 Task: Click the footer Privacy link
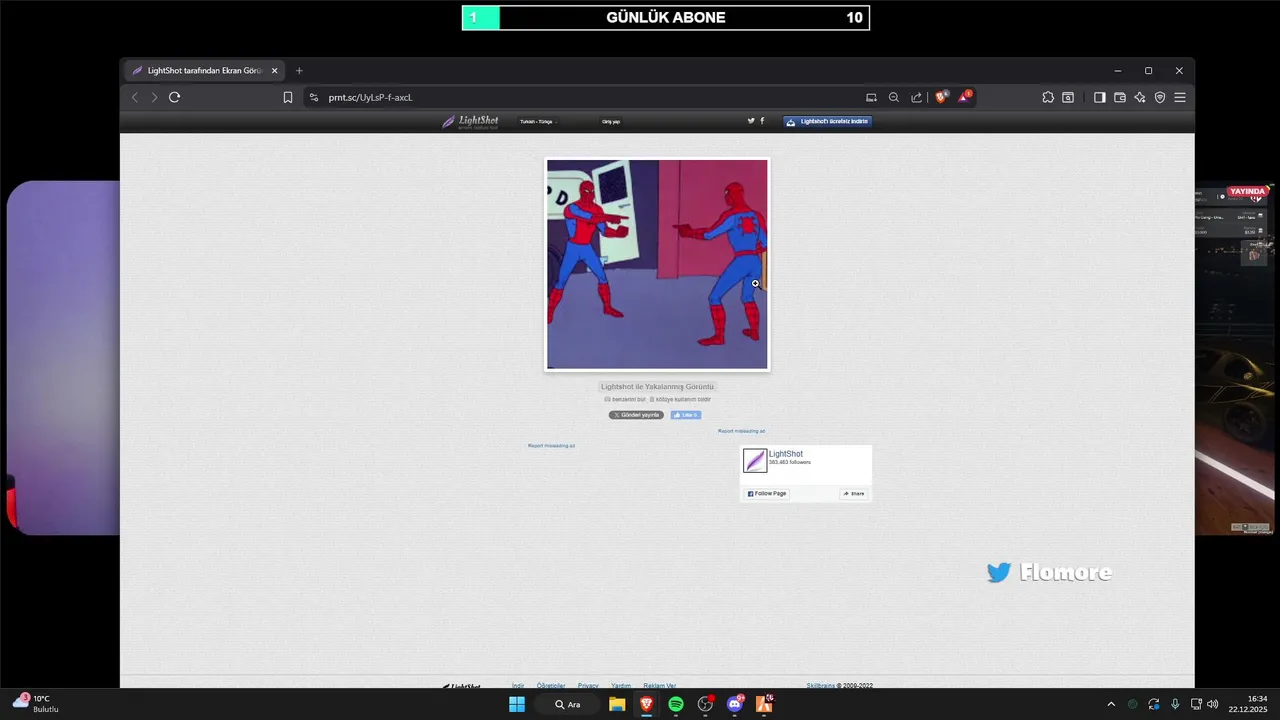588,685
